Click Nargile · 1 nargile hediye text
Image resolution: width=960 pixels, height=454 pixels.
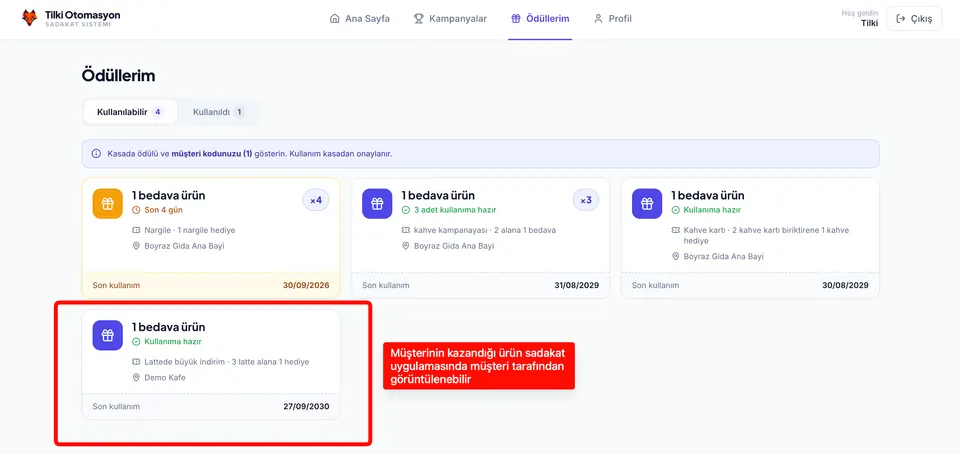click(190, 231)
